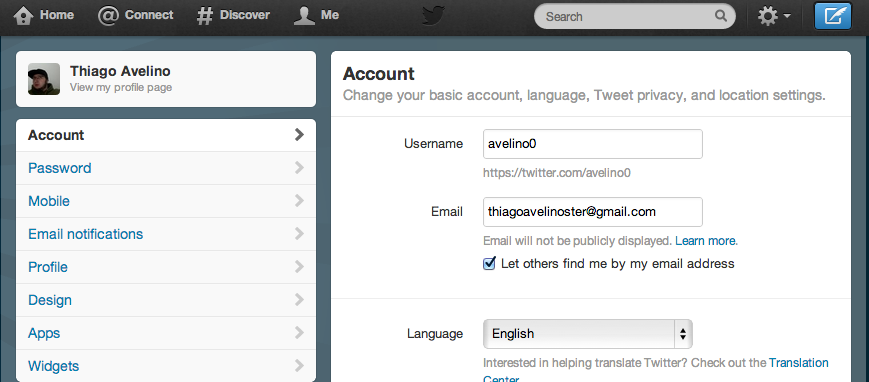869x382 pixels.
Task: Click View my profile page
Action: pyautogui.click(x=121, y=88)
